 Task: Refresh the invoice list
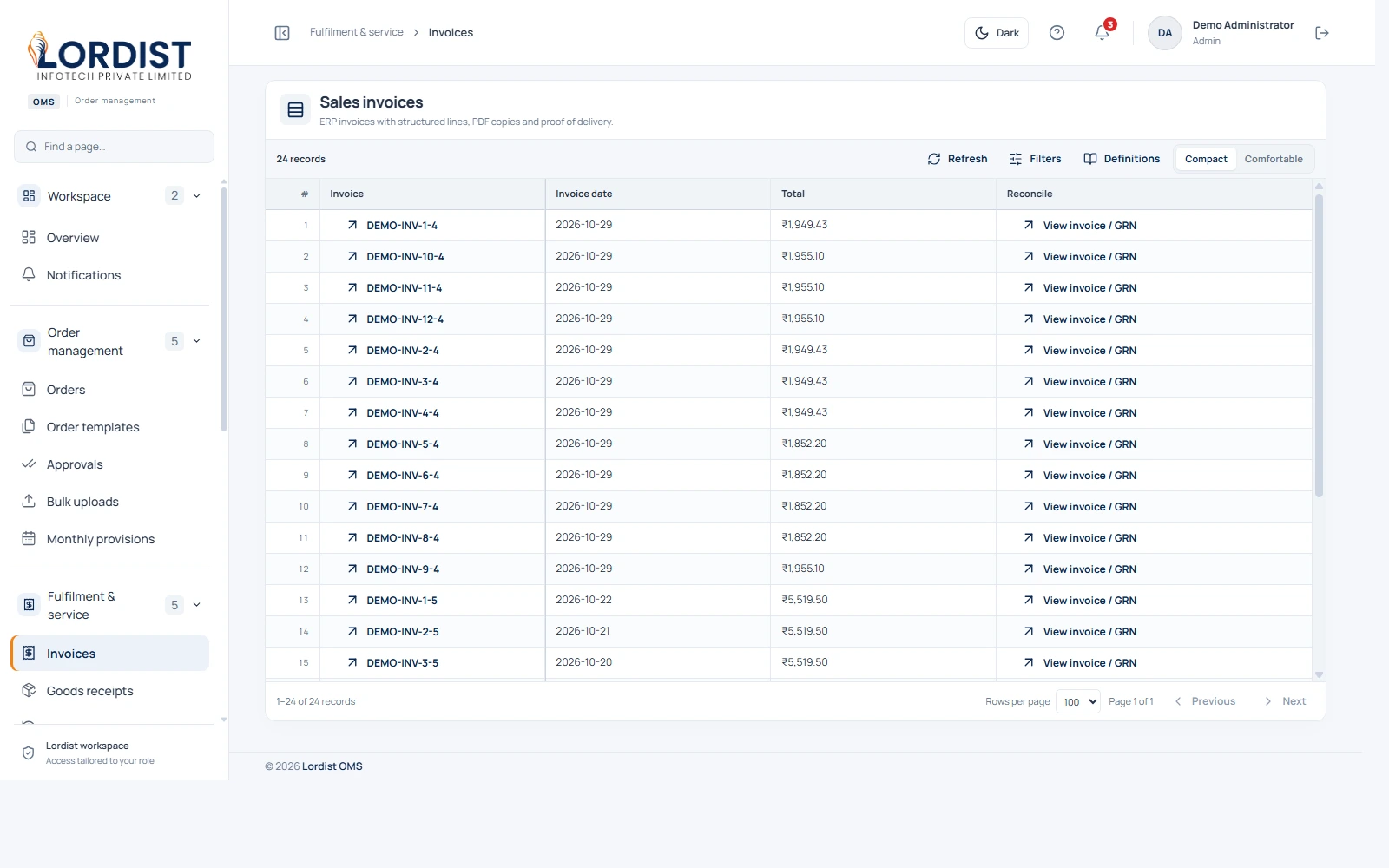click(958, 159)
